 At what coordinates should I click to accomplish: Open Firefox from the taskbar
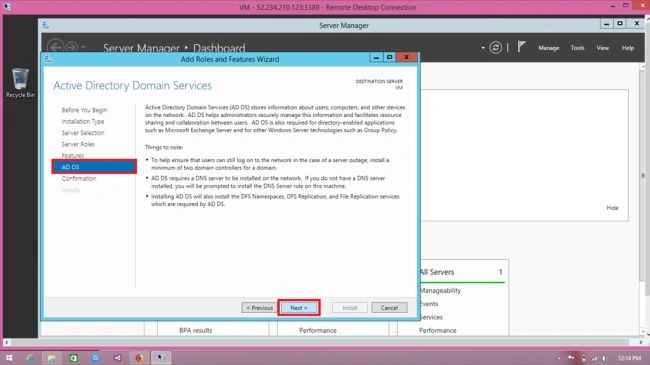pyautogui.click(x=139, y=358)
